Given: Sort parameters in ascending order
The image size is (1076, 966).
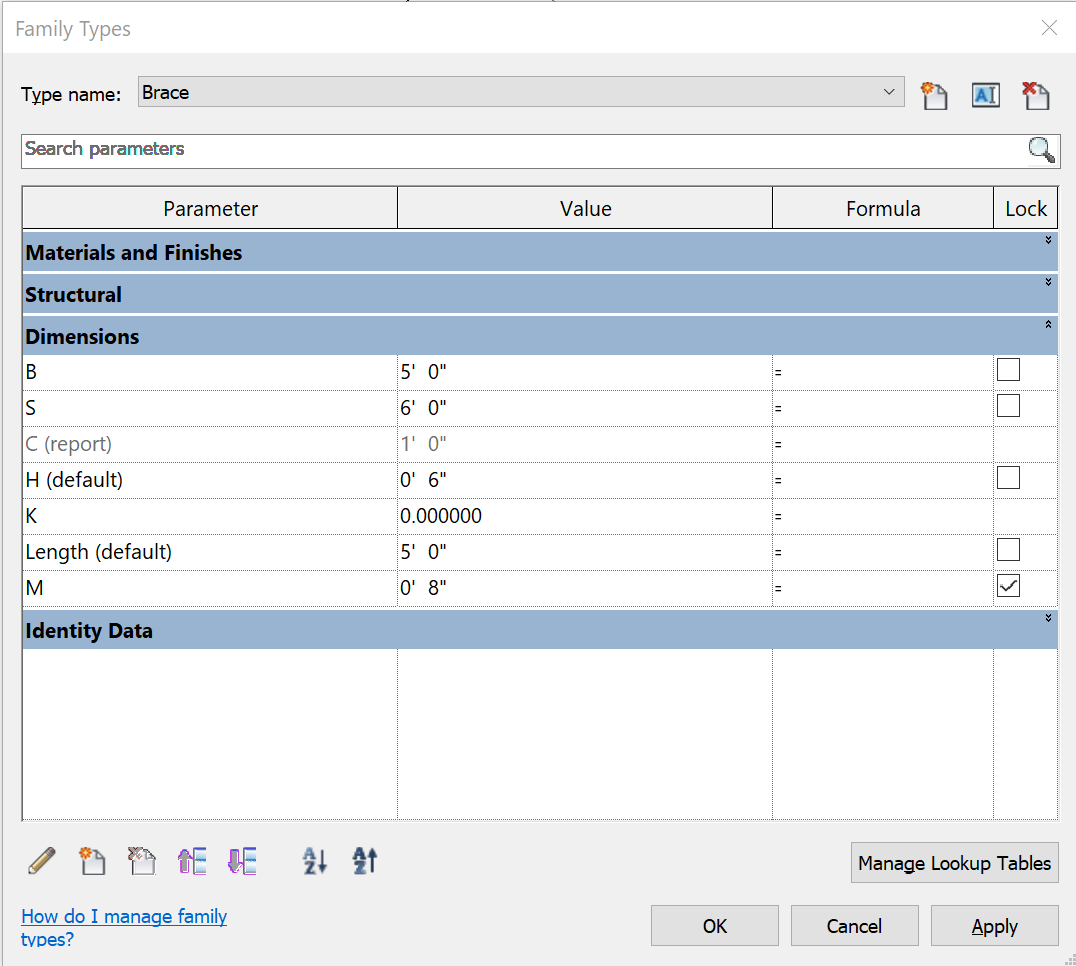Looking at the screenshot, I should click(x=315, y=861).
